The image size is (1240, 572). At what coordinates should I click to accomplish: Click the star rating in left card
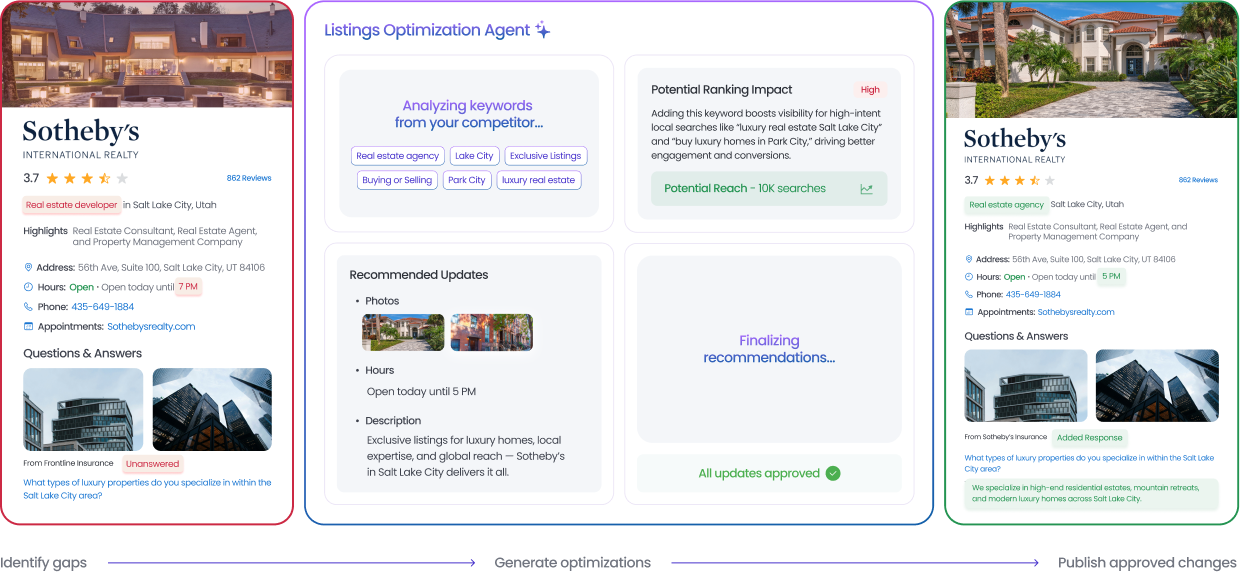(x=88, y=178)
